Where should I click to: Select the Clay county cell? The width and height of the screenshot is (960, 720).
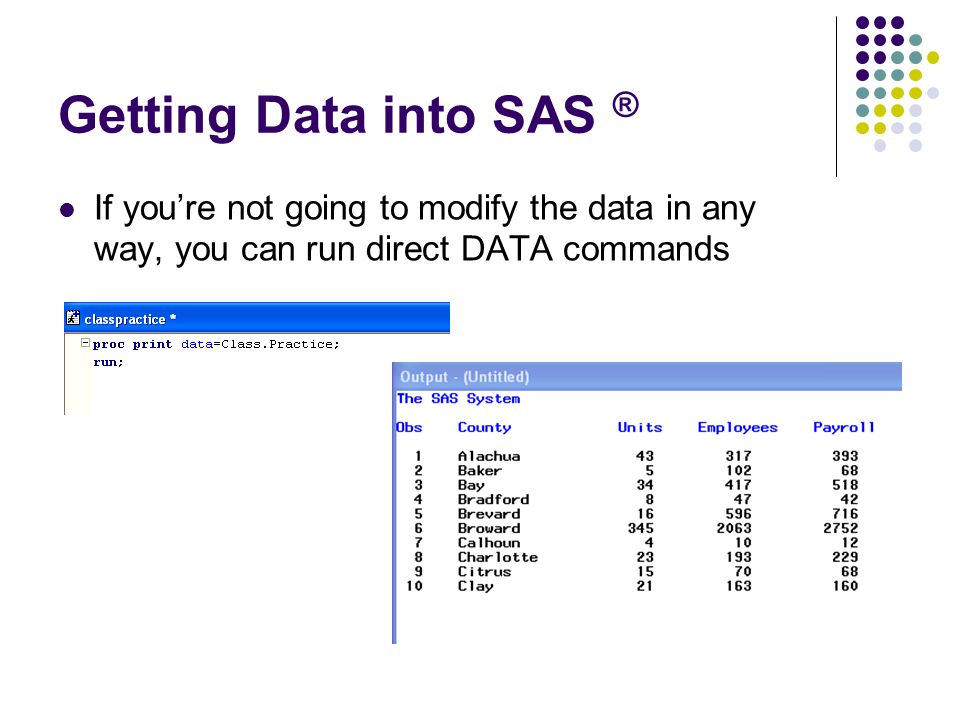pyautogui.click(x=476, y=587)
